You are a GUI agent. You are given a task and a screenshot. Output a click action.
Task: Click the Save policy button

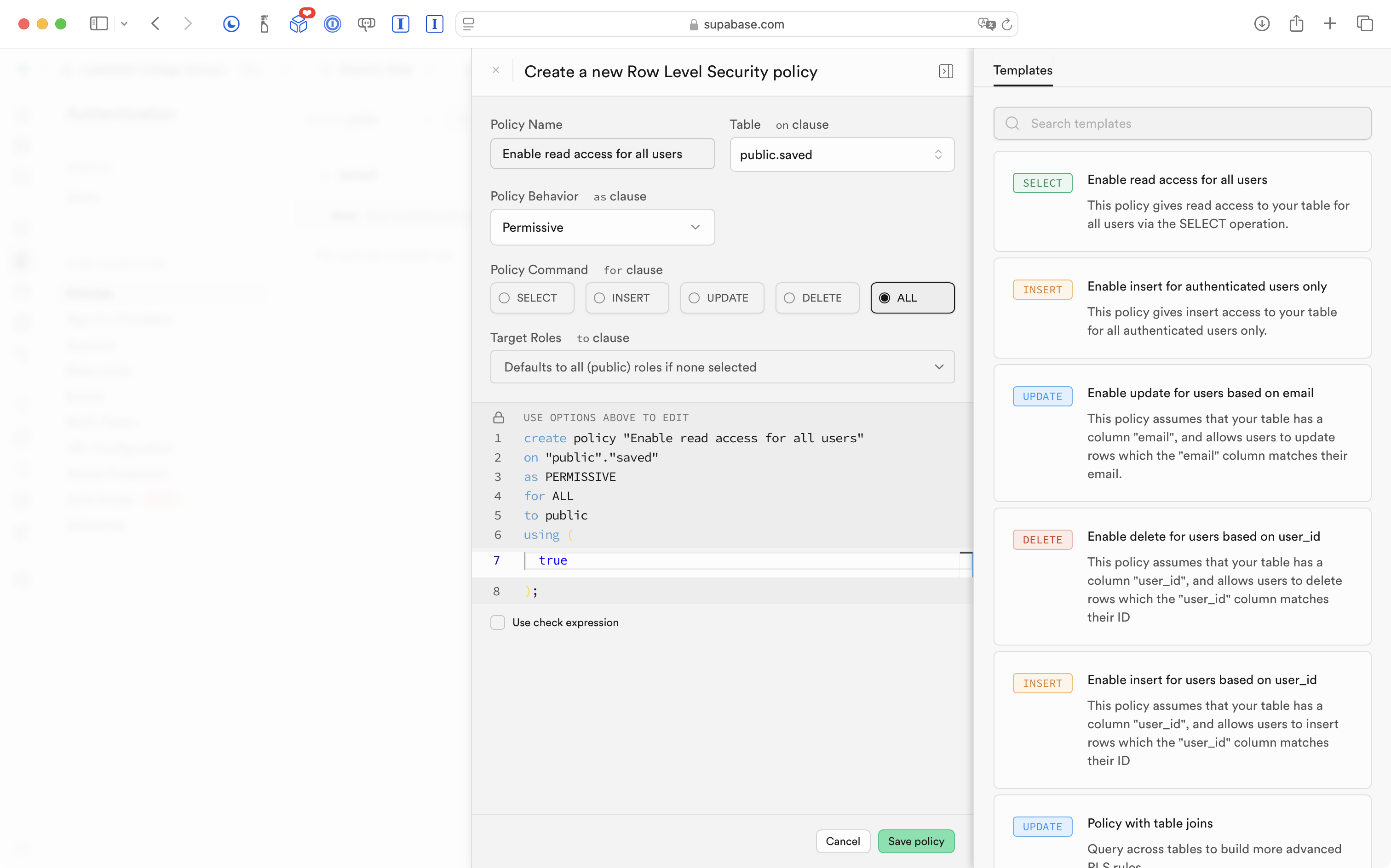916,841
